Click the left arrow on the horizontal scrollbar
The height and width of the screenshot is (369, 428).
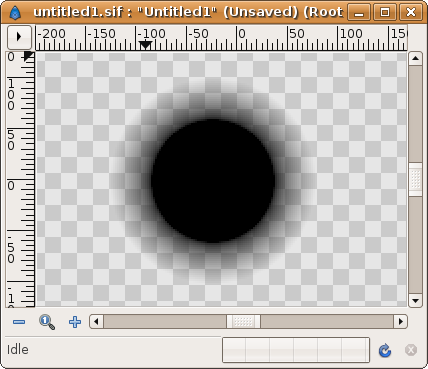click(97, 322)
